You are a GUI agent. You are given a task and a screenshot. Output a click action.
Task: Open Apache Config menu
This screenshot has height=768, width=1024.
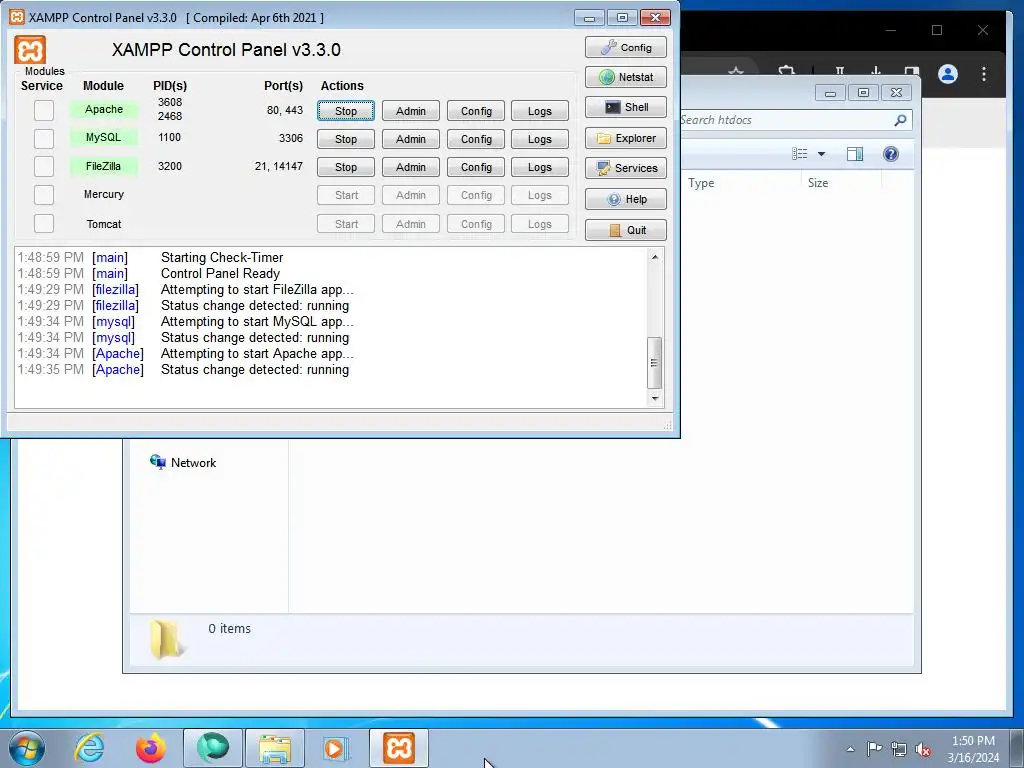(x=475, y=111)
